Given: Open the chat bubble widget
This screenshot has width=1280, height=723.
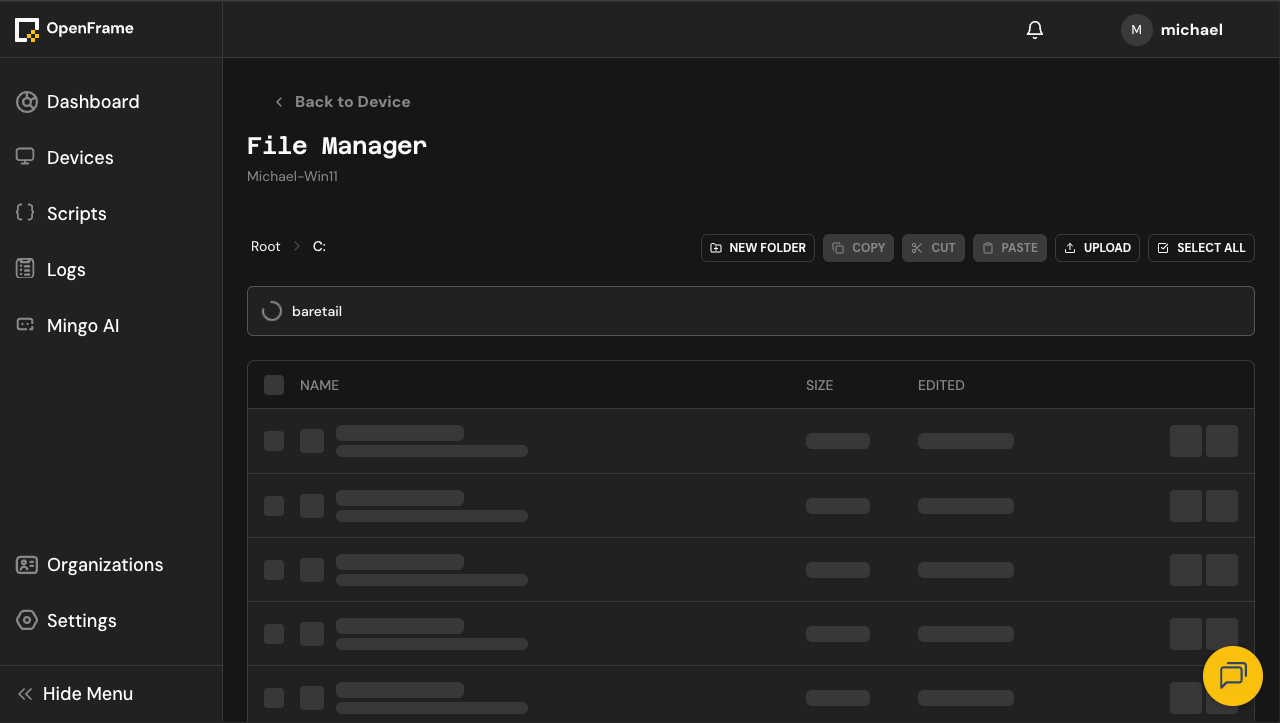Looking at the screenshot, I should coord(1233,676).
